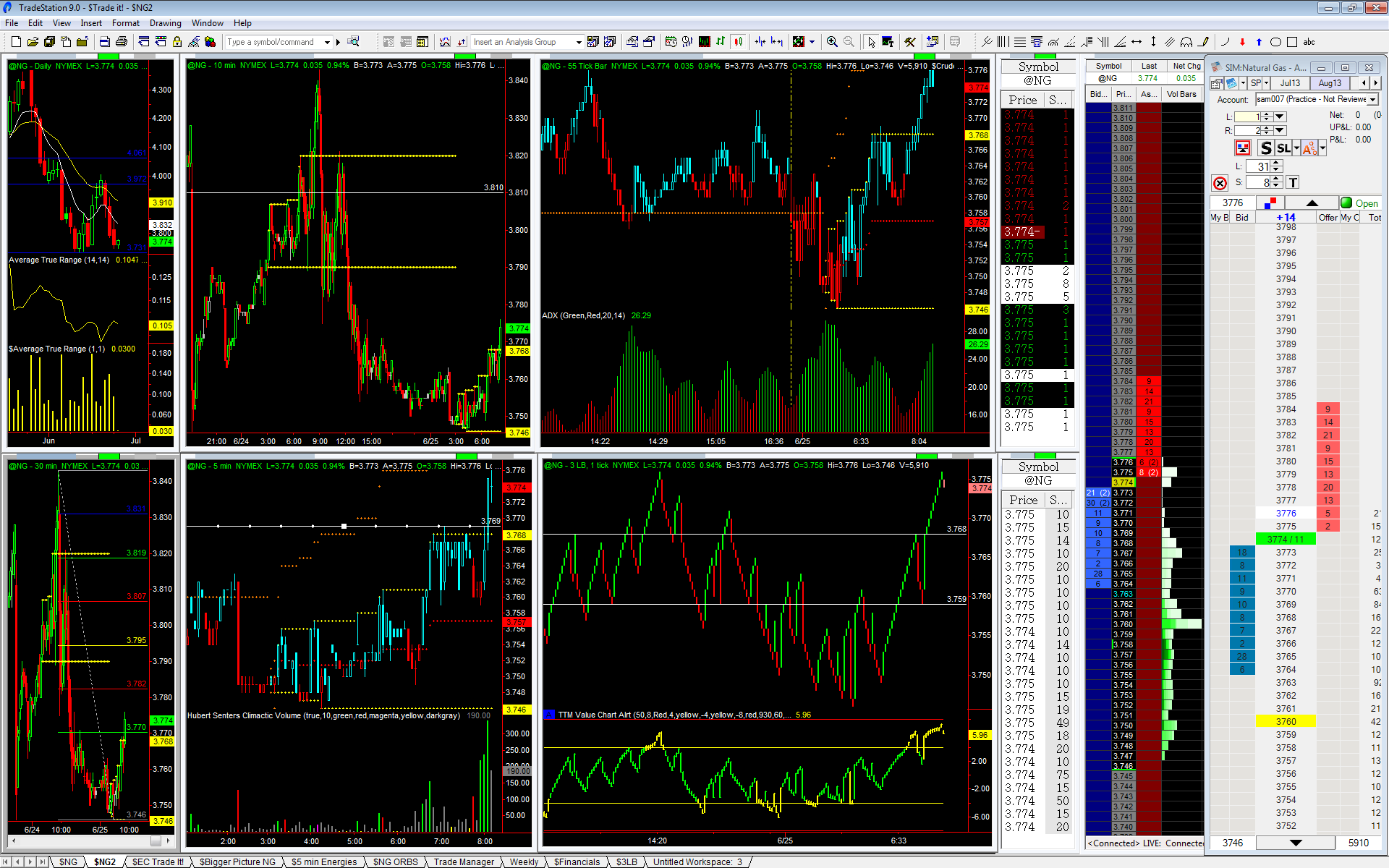
Task: Open the L quantity dropdown arrow
Action: point(1280,116)
